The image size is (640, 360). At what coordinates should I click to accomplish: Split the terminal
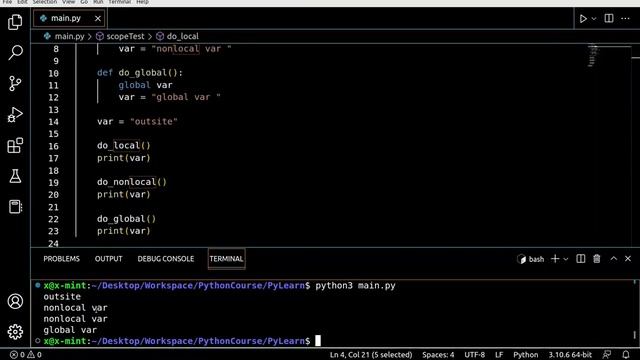[580, 259]
